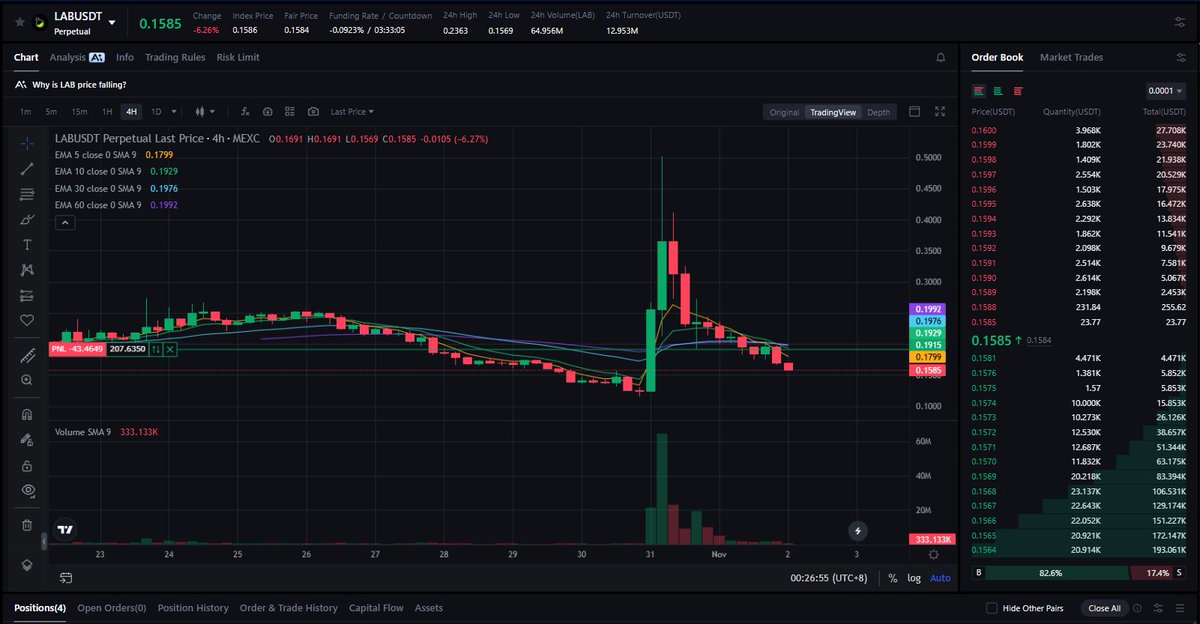The height and width of the screenshot is (624, 1200).
Task: Expand the LABUSDT pair selector dropdown
Action: point(112,22)
